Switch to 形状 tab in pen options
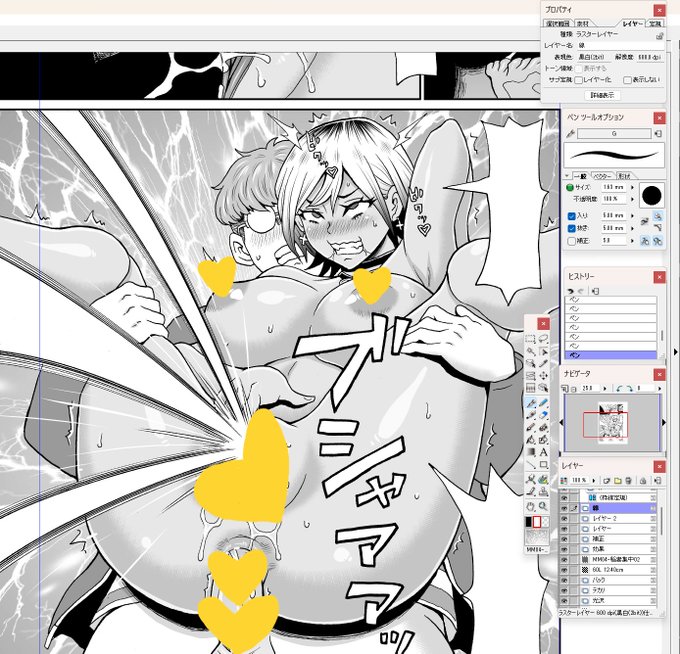680x654 pixels. [x=624, y=176]
